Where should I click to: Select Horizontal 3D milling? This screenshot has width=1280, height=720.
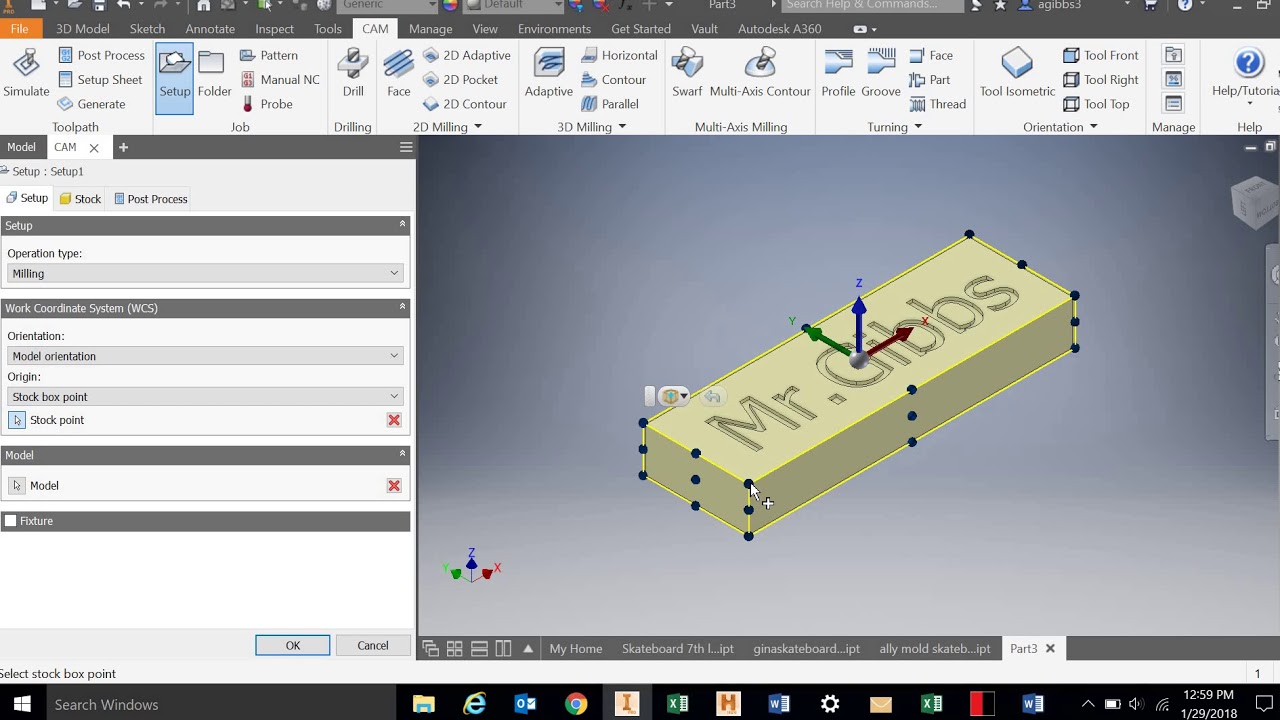point(619,55)
